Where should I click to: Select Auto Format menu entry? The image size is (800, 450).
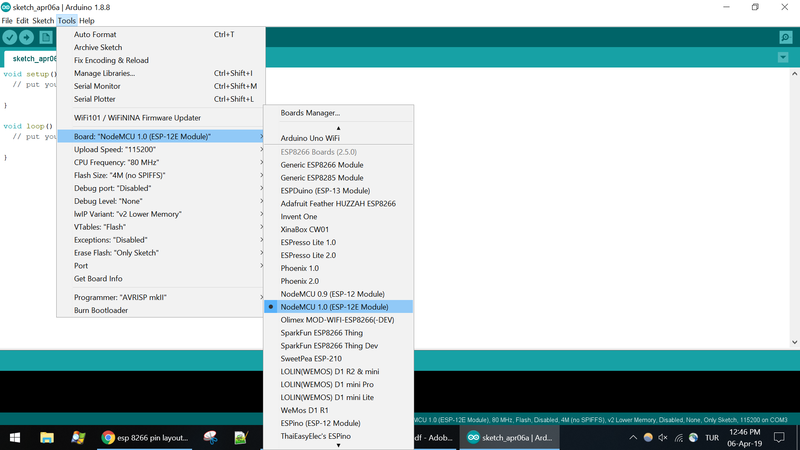point(161,34)
